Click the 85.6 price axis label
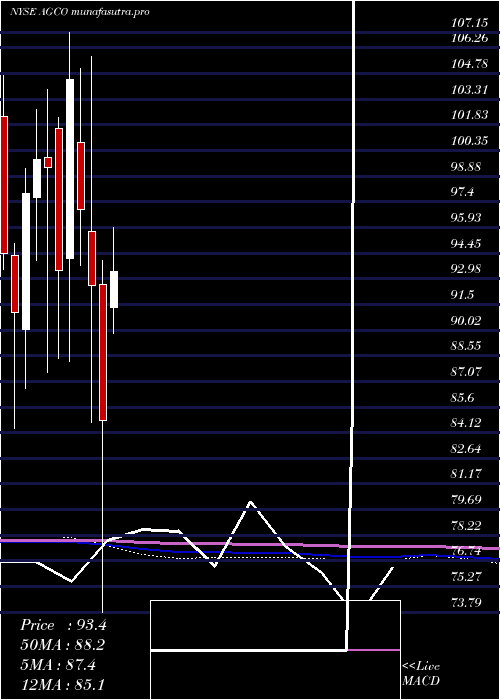 463,397
